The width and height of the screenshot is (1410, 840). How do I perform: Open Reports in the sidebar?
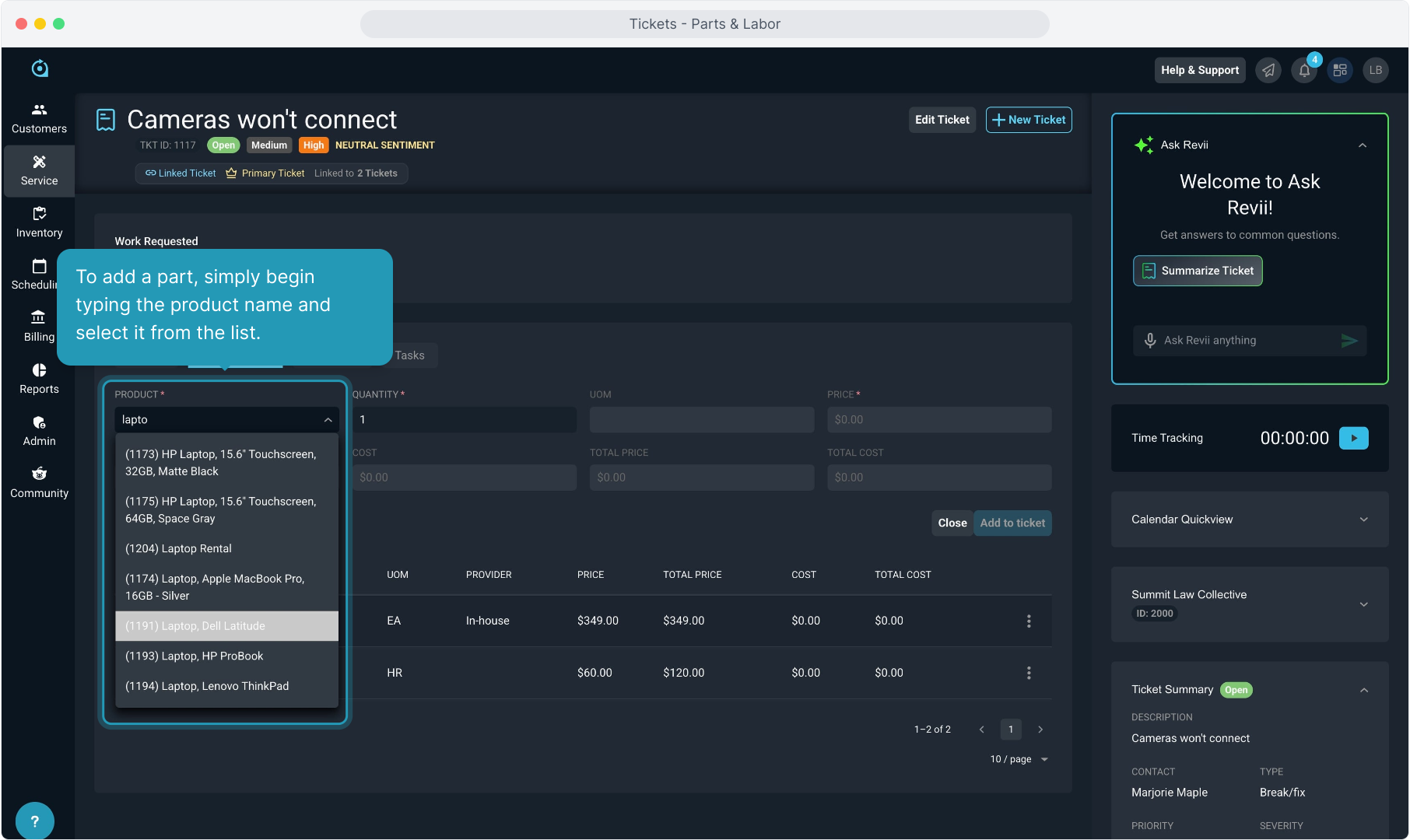pos(39,379)
